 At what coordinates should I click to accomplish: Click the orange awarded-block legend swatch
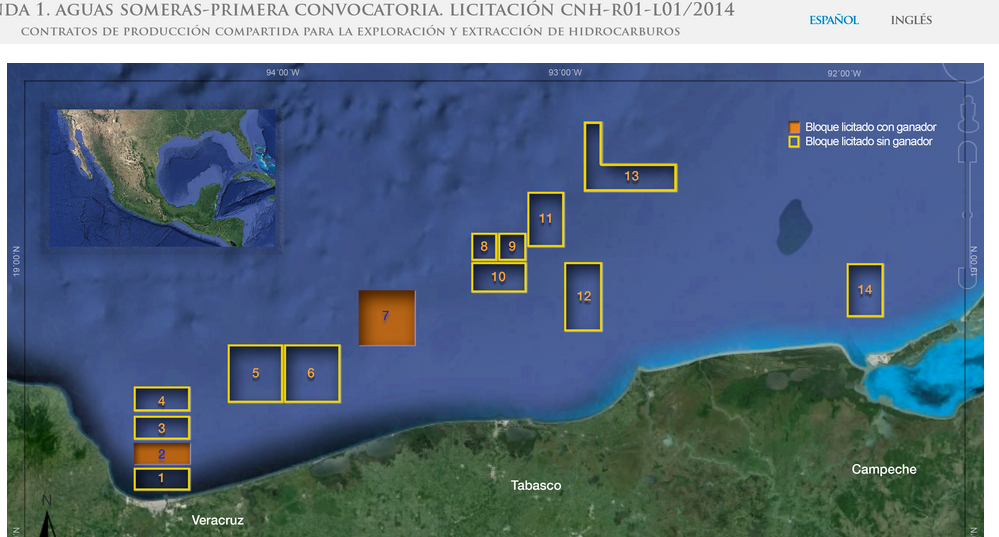(x=795, y=128)
